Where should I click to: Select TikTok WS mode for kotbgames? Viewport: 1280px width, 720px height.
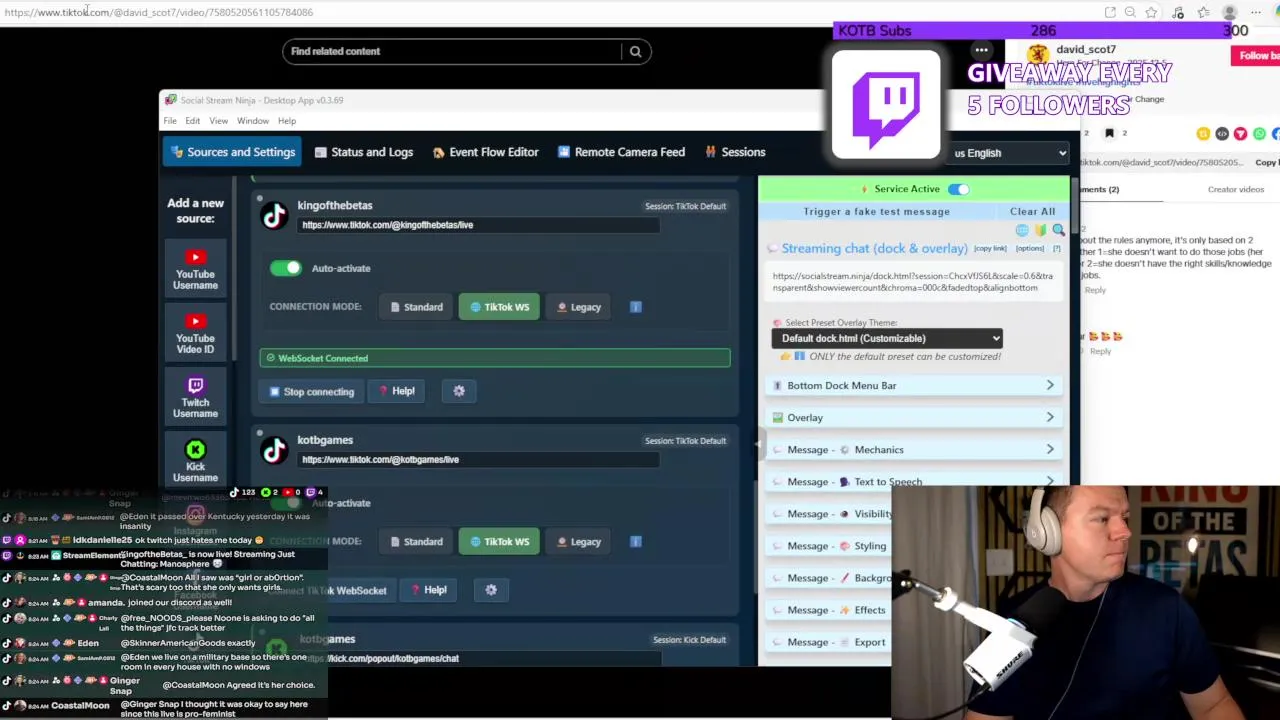point(499,542)
